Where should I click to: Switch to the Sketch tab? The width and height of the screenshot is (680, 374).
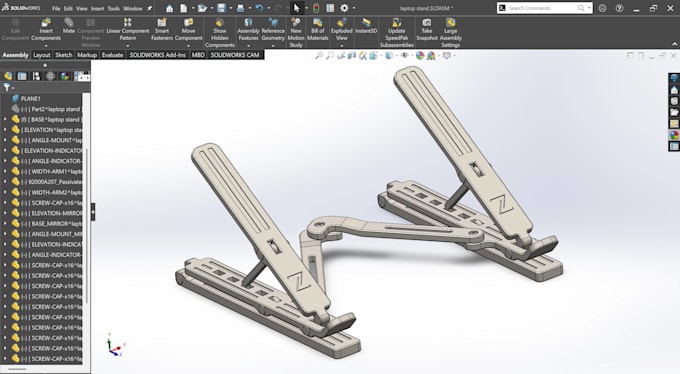point(64,55)
